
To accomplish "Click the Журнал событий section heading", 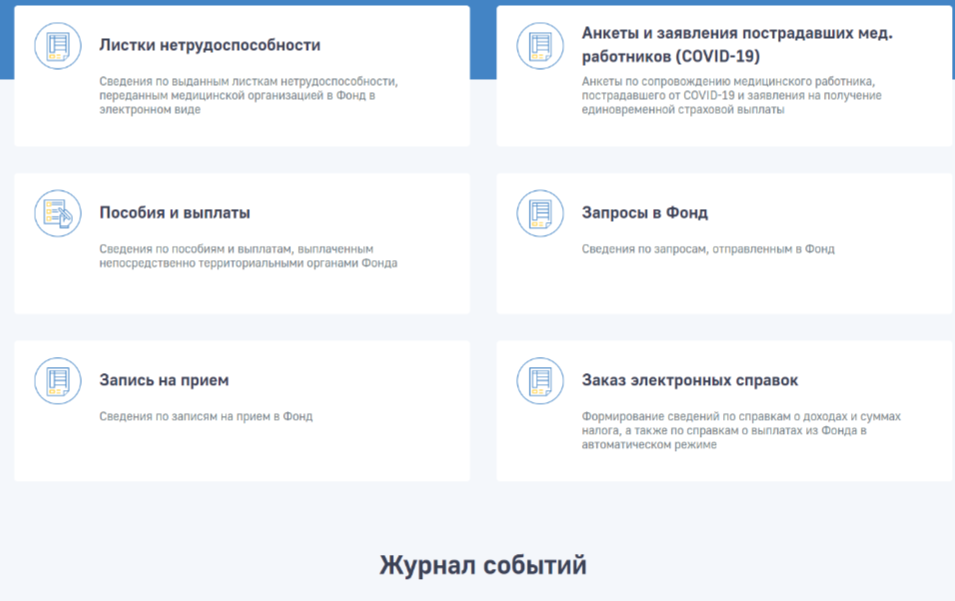I will [482, 565].
